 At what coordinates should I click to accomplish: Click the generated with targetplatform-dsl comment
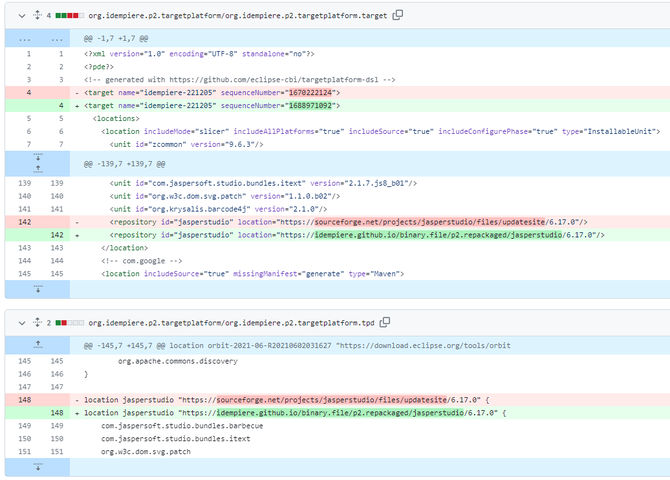point(240,80)
